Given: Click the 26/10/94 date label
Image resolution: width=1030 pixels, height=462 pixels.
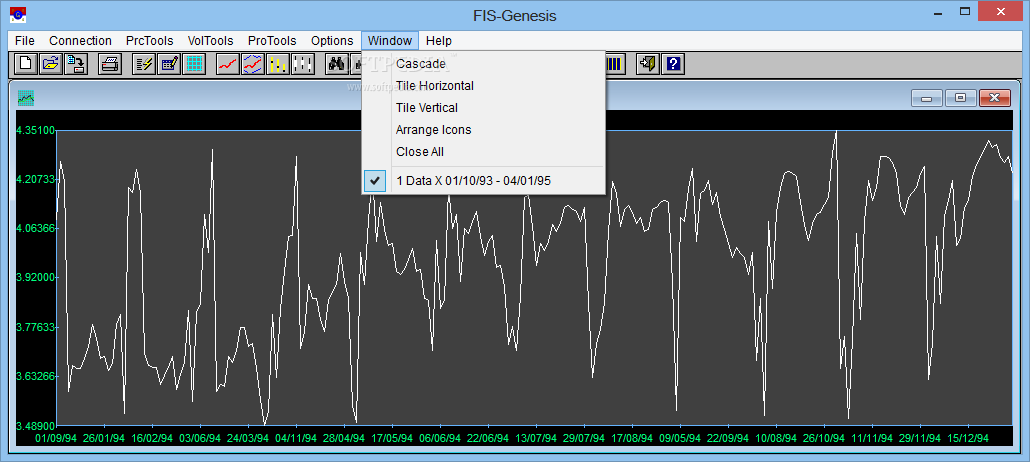Looking at the screenshot, I should point(824,438).
